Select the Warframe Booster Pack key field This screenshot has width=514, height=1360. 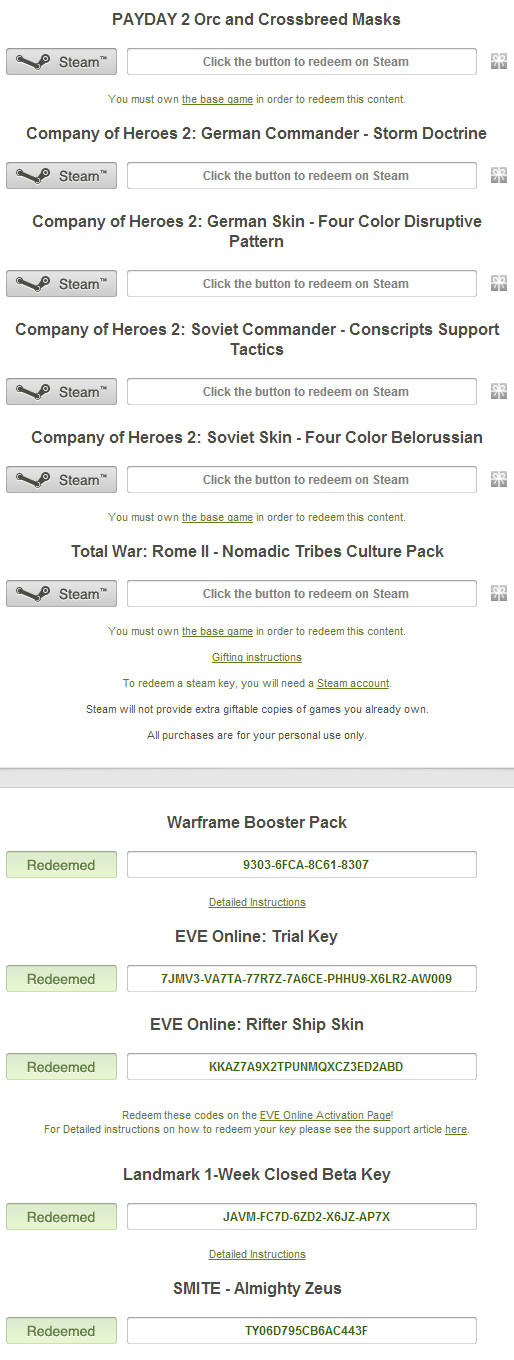click(302, 865)
